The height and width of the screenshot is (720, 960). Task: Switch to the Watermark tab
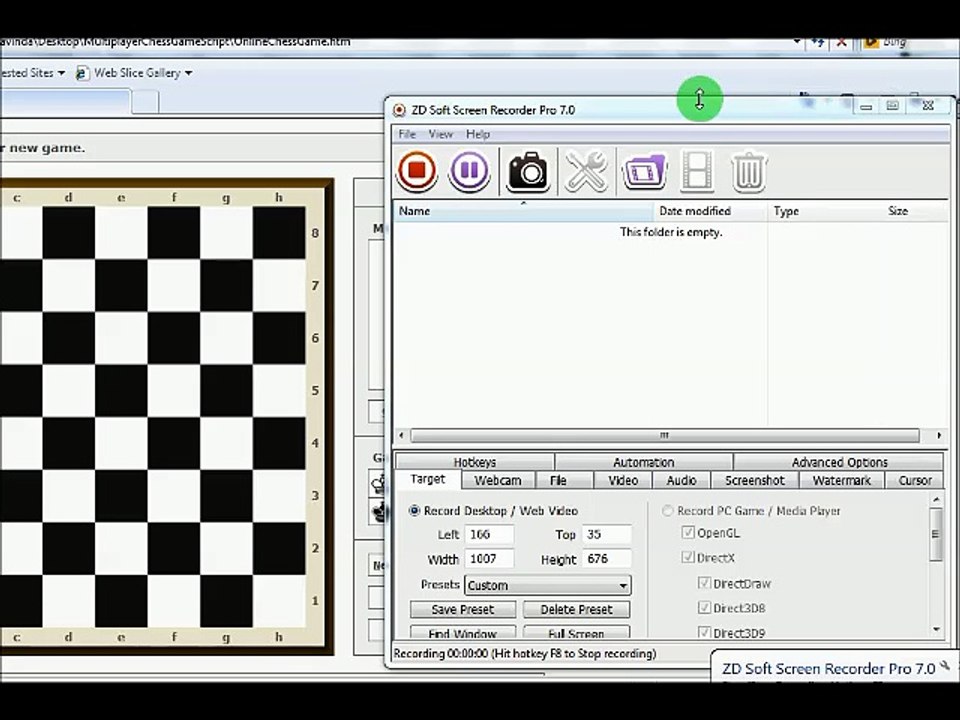(x=842, y=481)
